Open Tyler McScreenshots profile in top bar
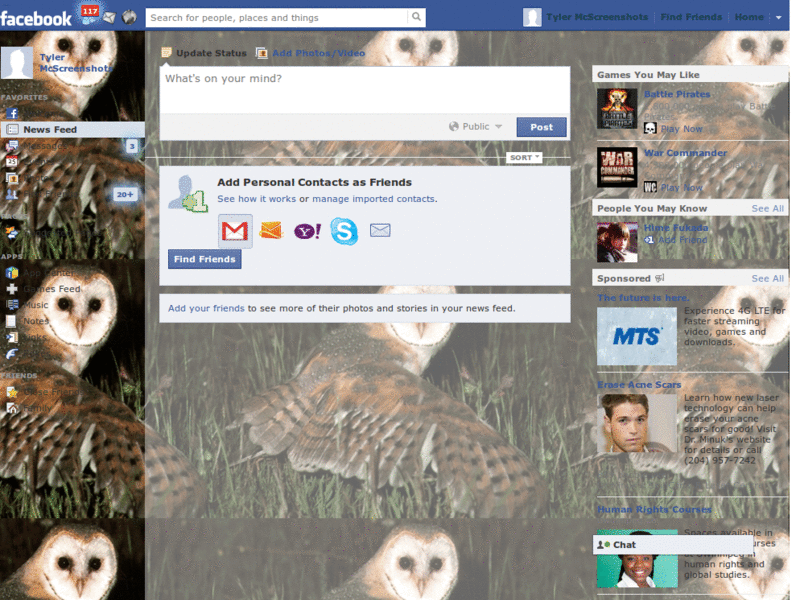The height and width of the screenshot is (600, 800). tap(597, 17)
